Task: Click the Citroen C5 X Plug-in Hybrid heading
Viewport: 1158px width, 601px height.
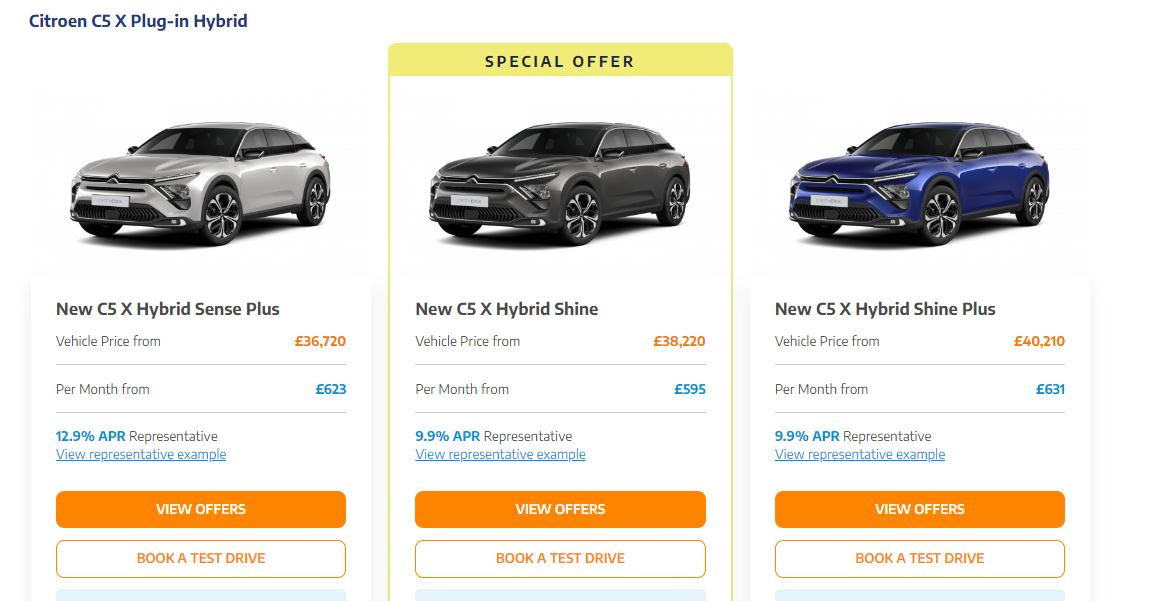Action: pyautogui.click(x=138, y=21)
